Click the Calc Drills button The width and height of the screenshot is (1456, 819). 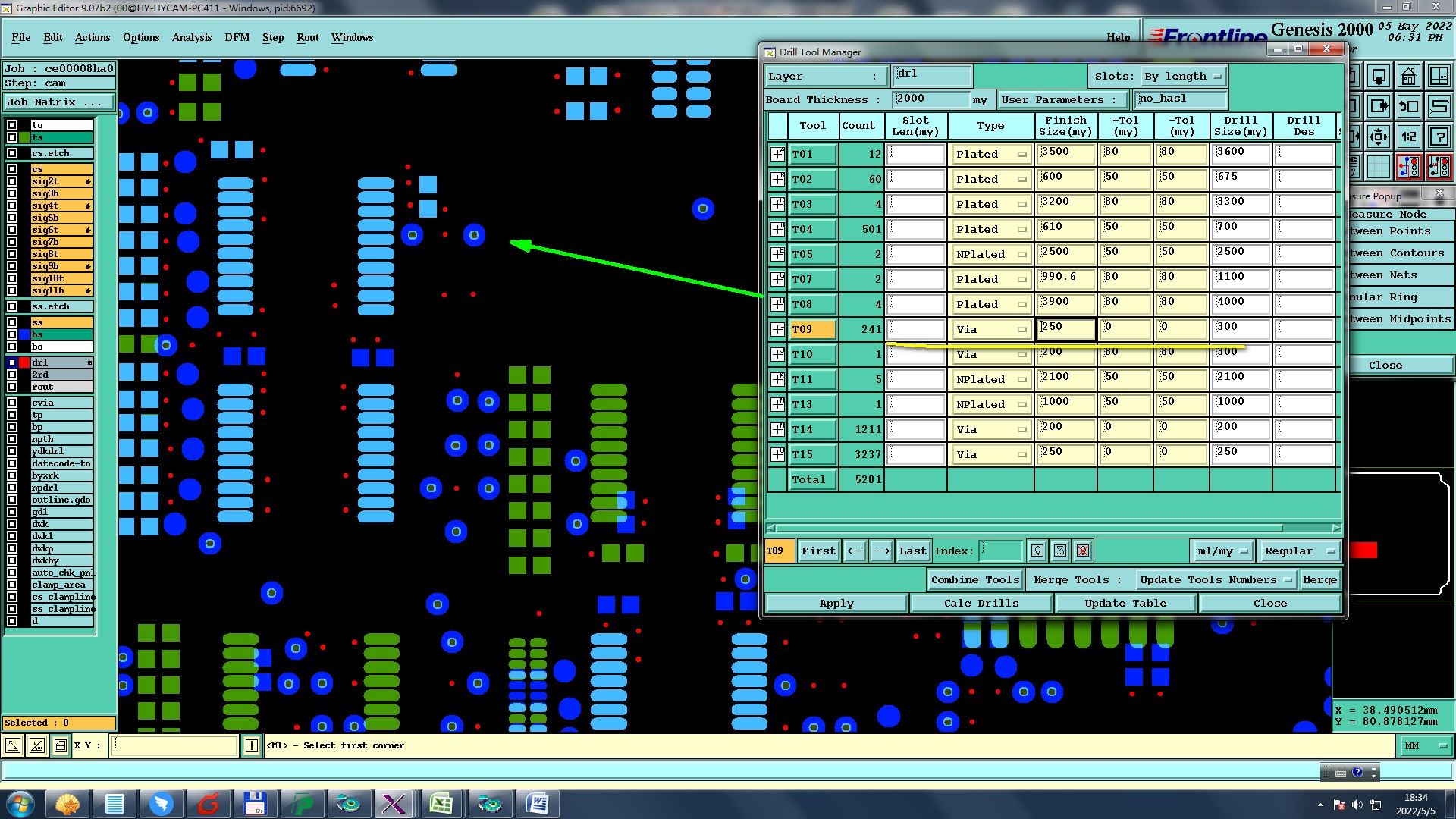[x=981, y=604]
